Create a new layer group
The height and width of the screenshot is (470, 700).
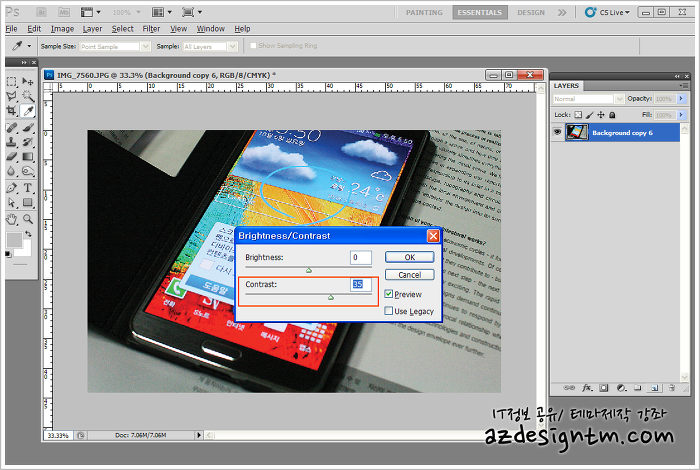(x=638, y=387)
